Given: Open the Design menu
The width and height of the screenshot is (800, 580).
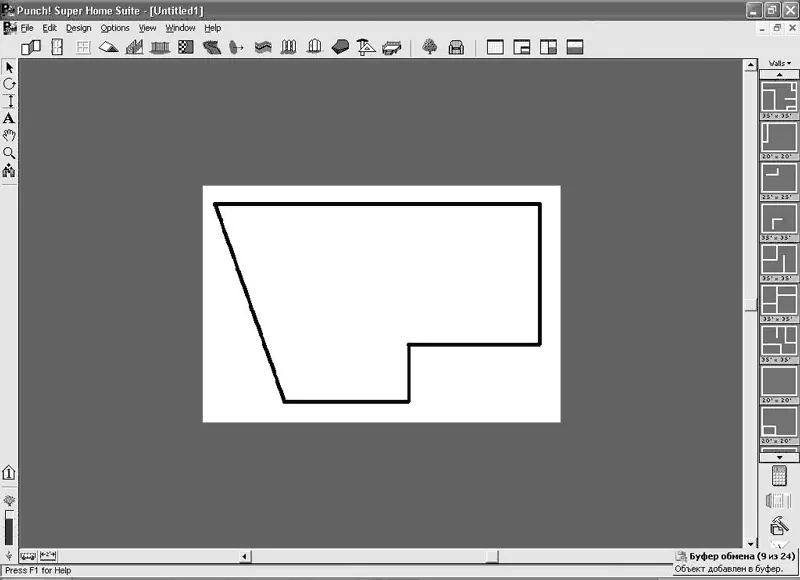Looking at the screenshot, I should coord(78,28).
